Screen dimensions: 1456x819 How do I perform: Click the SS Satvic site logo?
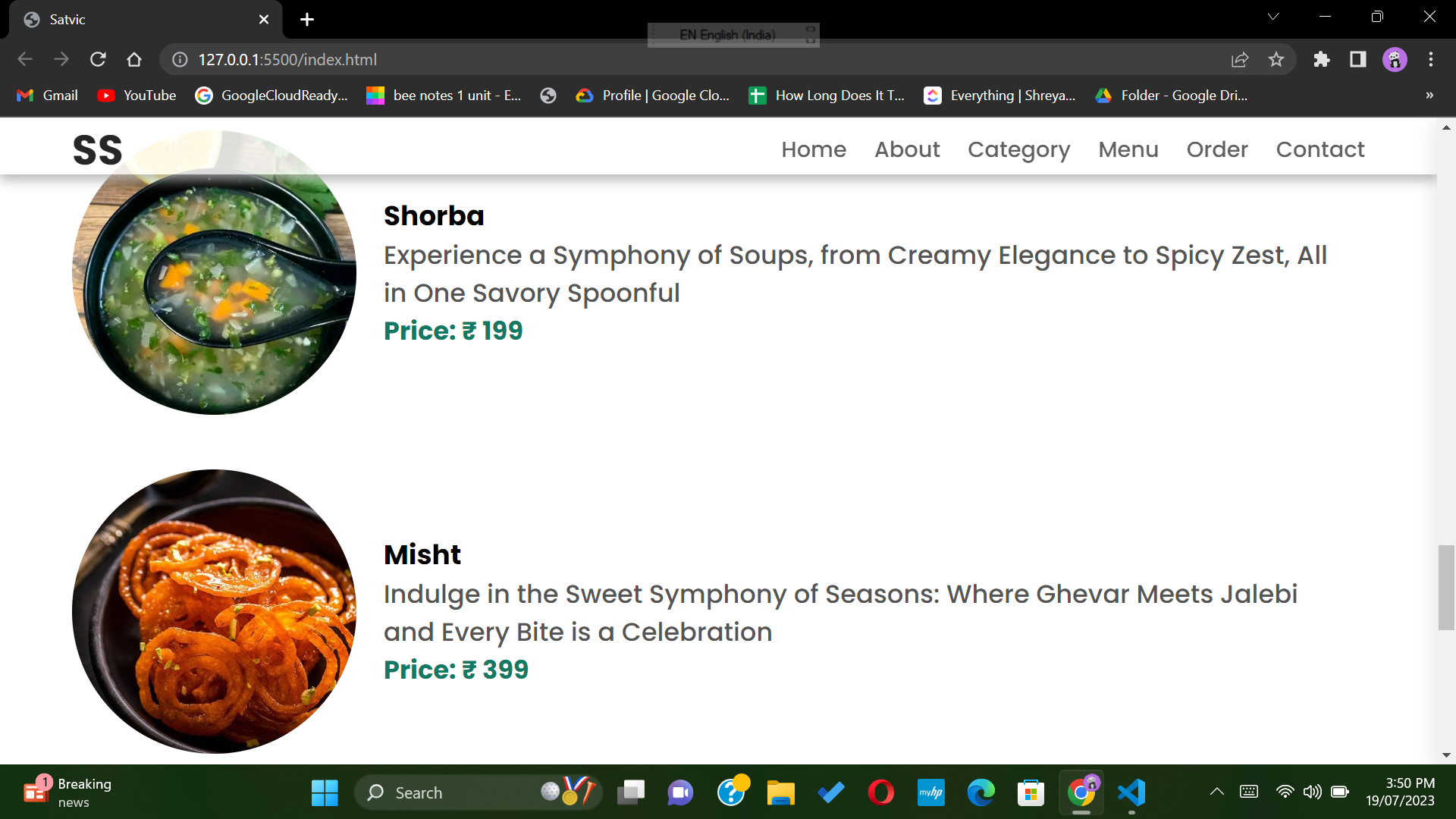97,149
